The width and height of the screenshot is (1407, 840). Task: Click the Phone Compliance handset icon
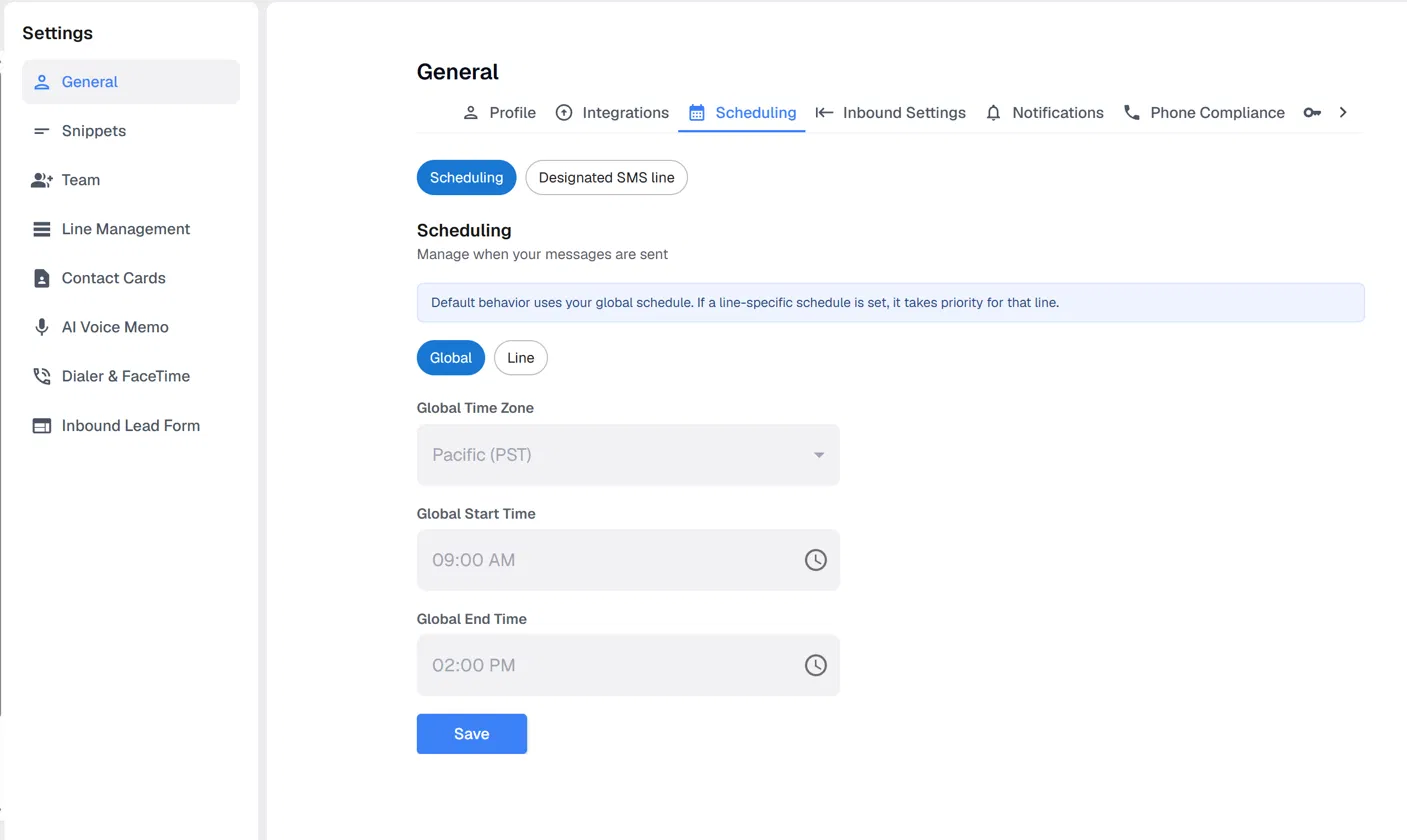pos(1132,113)
